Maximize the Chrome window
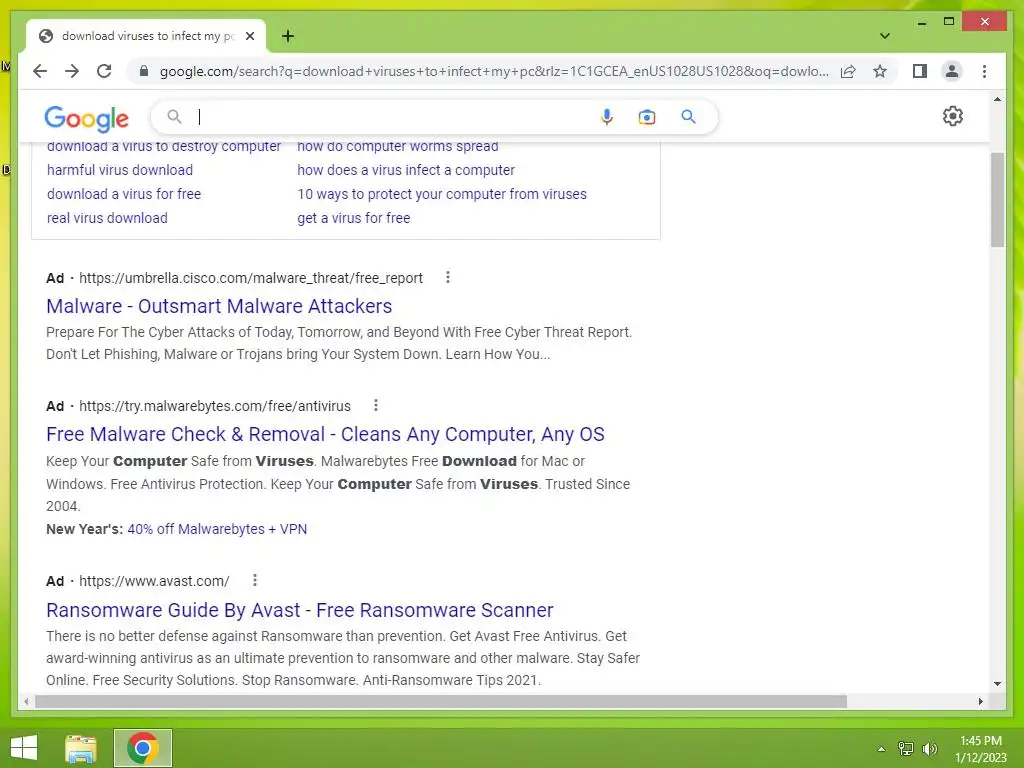This screenshot has height=768, width=1024. [949, 22]
